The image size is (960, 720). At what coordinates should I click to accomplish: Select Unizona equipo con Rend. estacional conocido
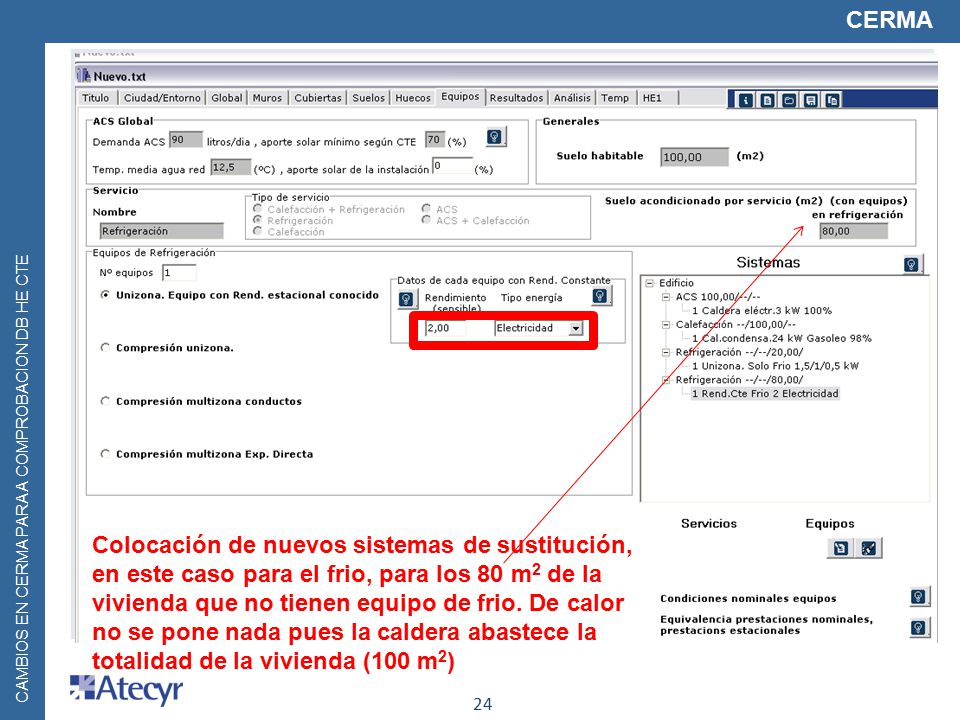105,295
